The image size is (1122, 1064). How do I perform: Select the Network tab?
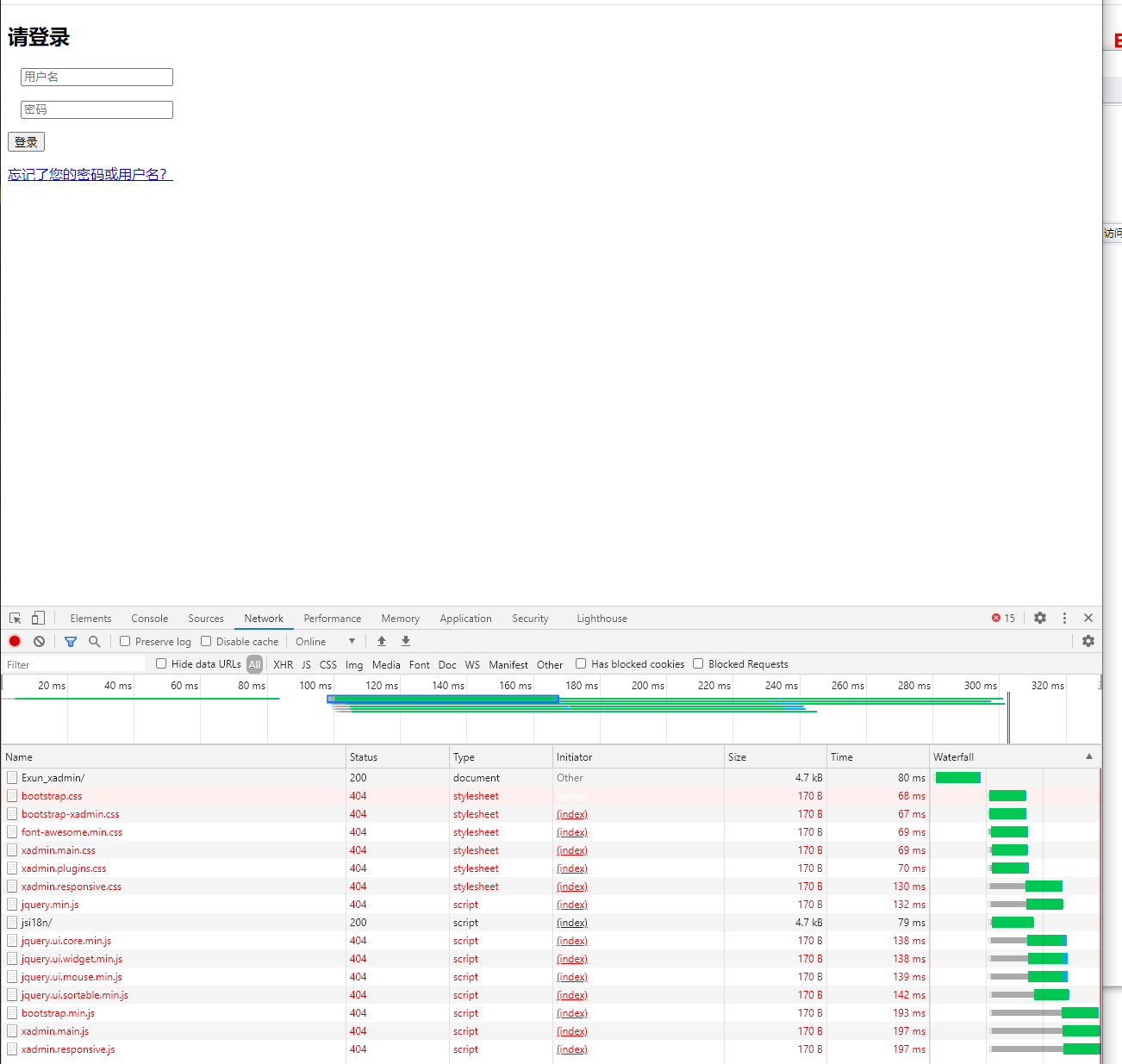[264, 619]
